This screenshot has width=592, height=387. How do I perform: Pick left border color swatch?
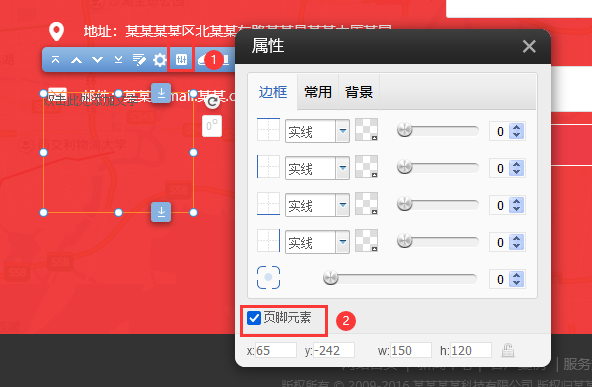[x=366, y=167]
